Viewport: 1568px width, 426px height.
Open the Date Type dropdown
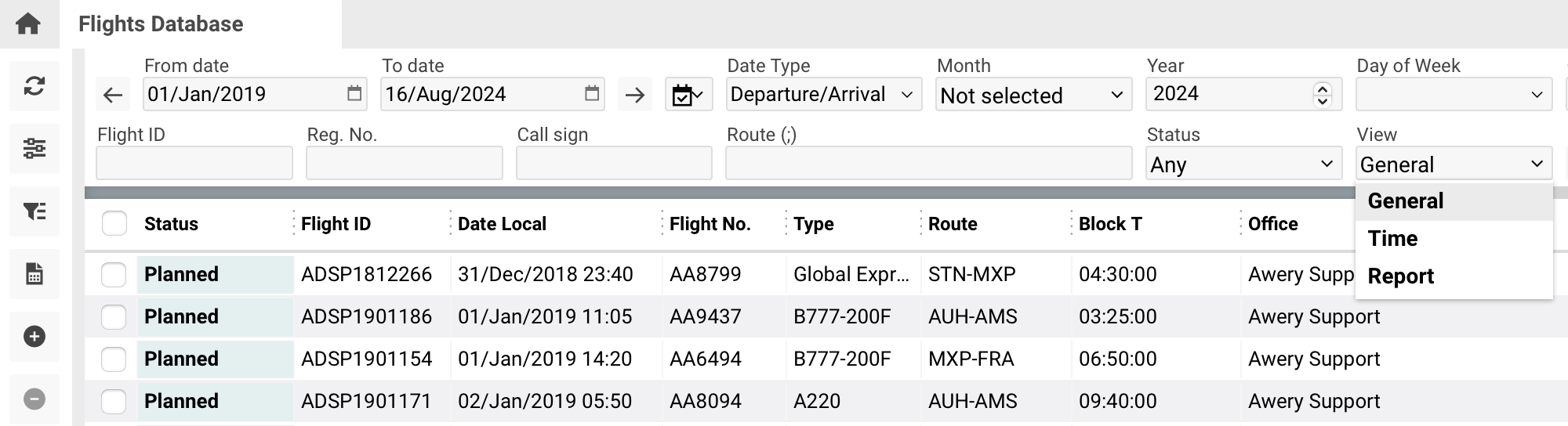click(823, 95)
